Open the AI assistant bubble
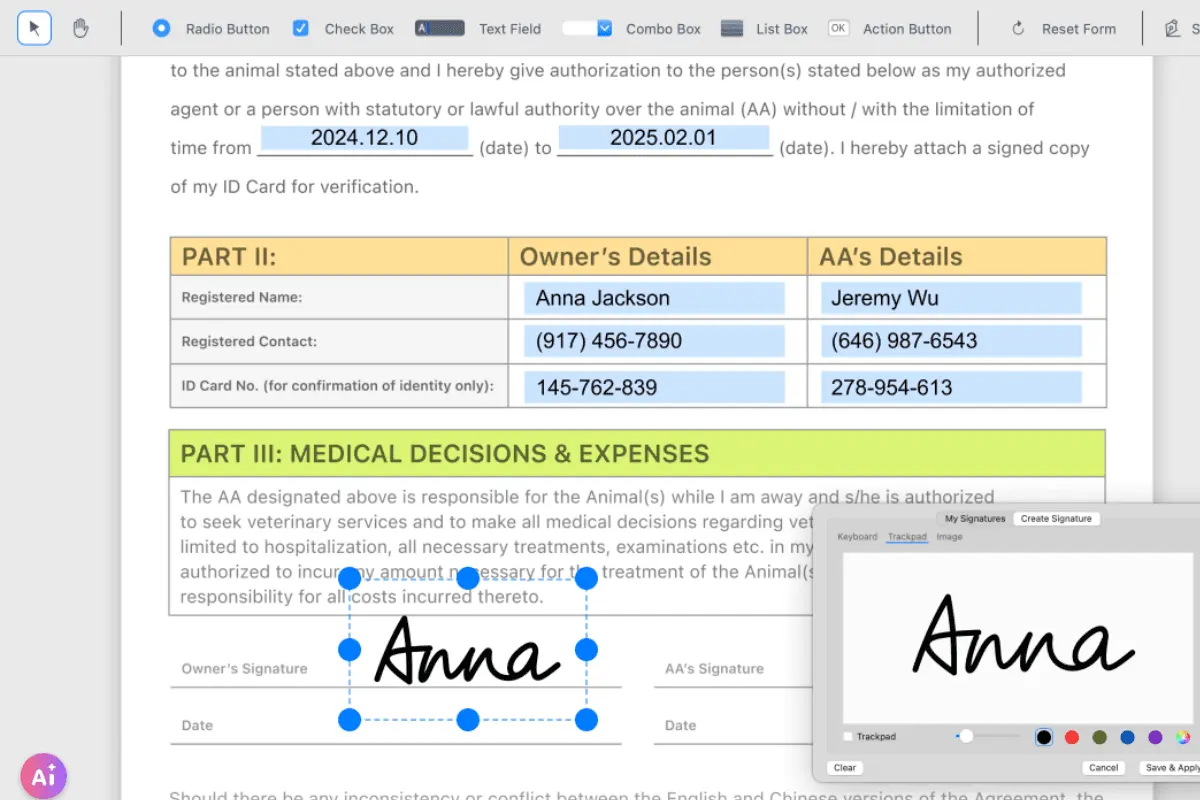This screenshot has width=1200, height=800. (43, 776)
